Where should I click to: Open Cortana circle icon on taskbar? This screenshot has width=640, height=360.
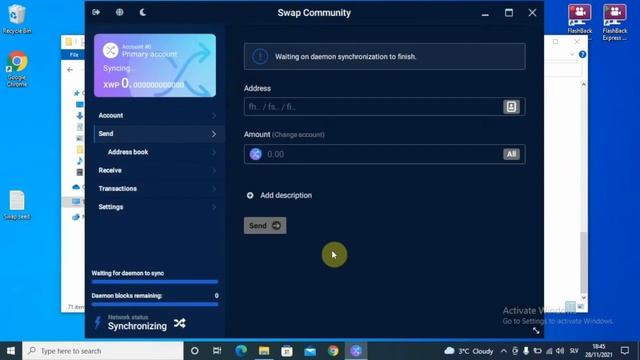click(195, 351)
